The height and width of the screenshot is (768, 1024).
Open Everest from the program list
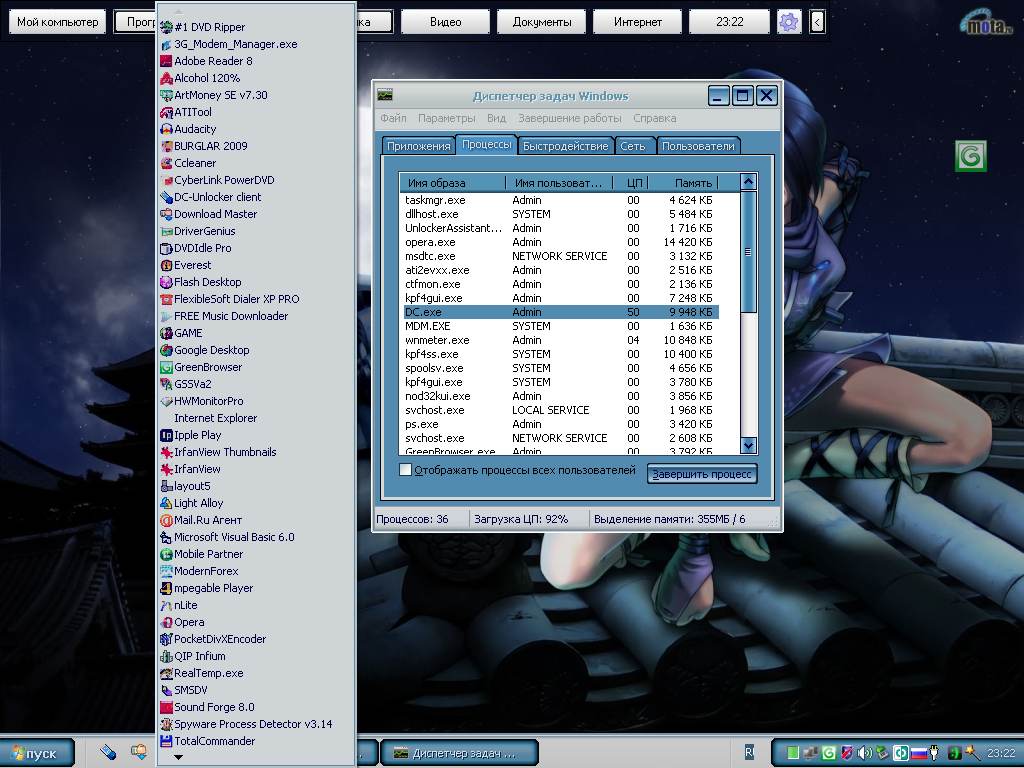tap(185, 264)
